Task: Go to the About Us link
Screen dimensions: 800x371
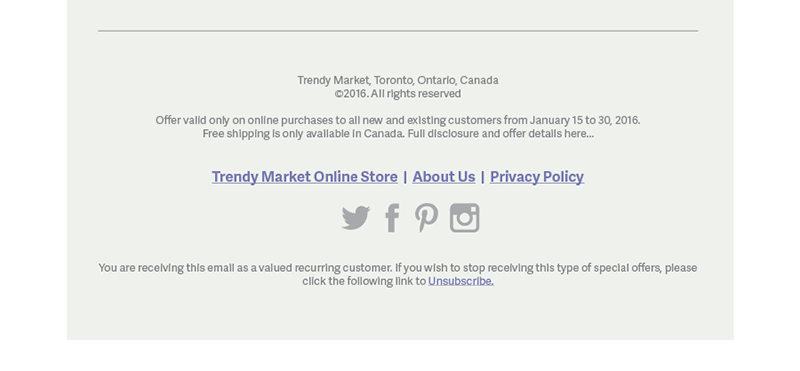Action: [444, 177]
